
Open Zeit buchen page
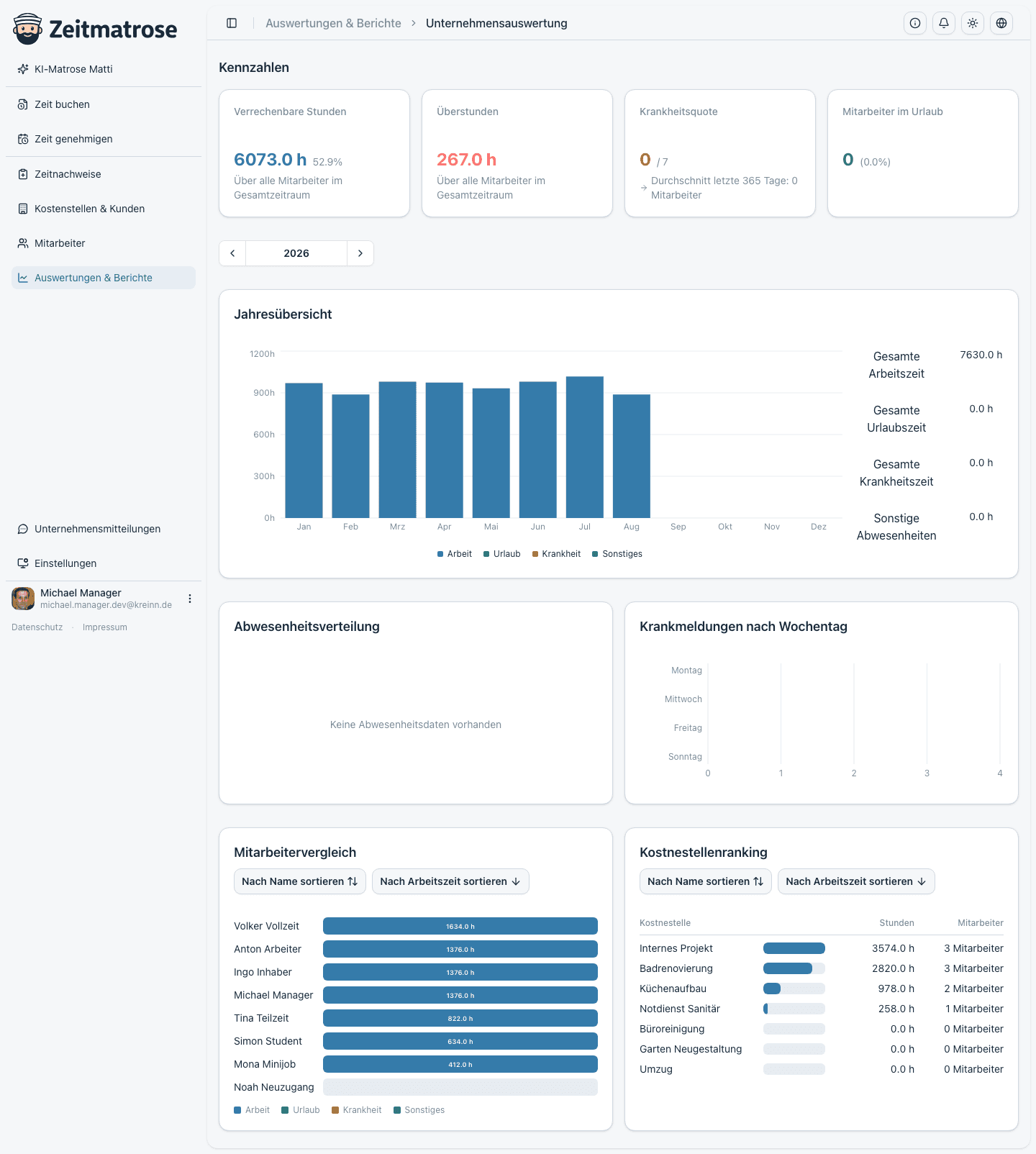pyautogui.click(x=104, y=104)
